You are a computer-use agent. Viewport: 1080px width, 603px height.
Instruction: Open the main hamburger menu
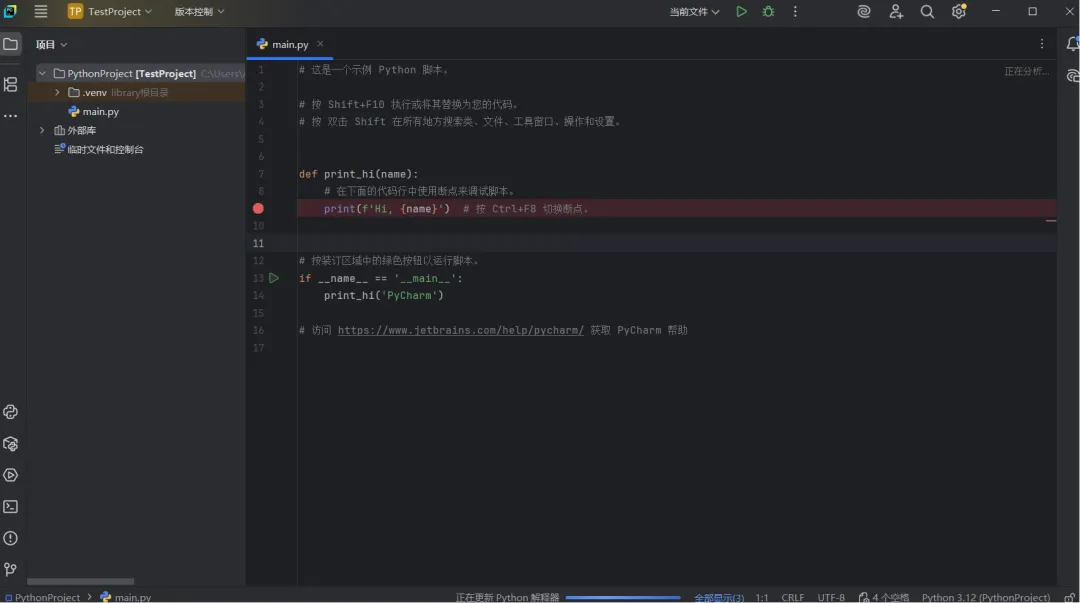(41, 12)
